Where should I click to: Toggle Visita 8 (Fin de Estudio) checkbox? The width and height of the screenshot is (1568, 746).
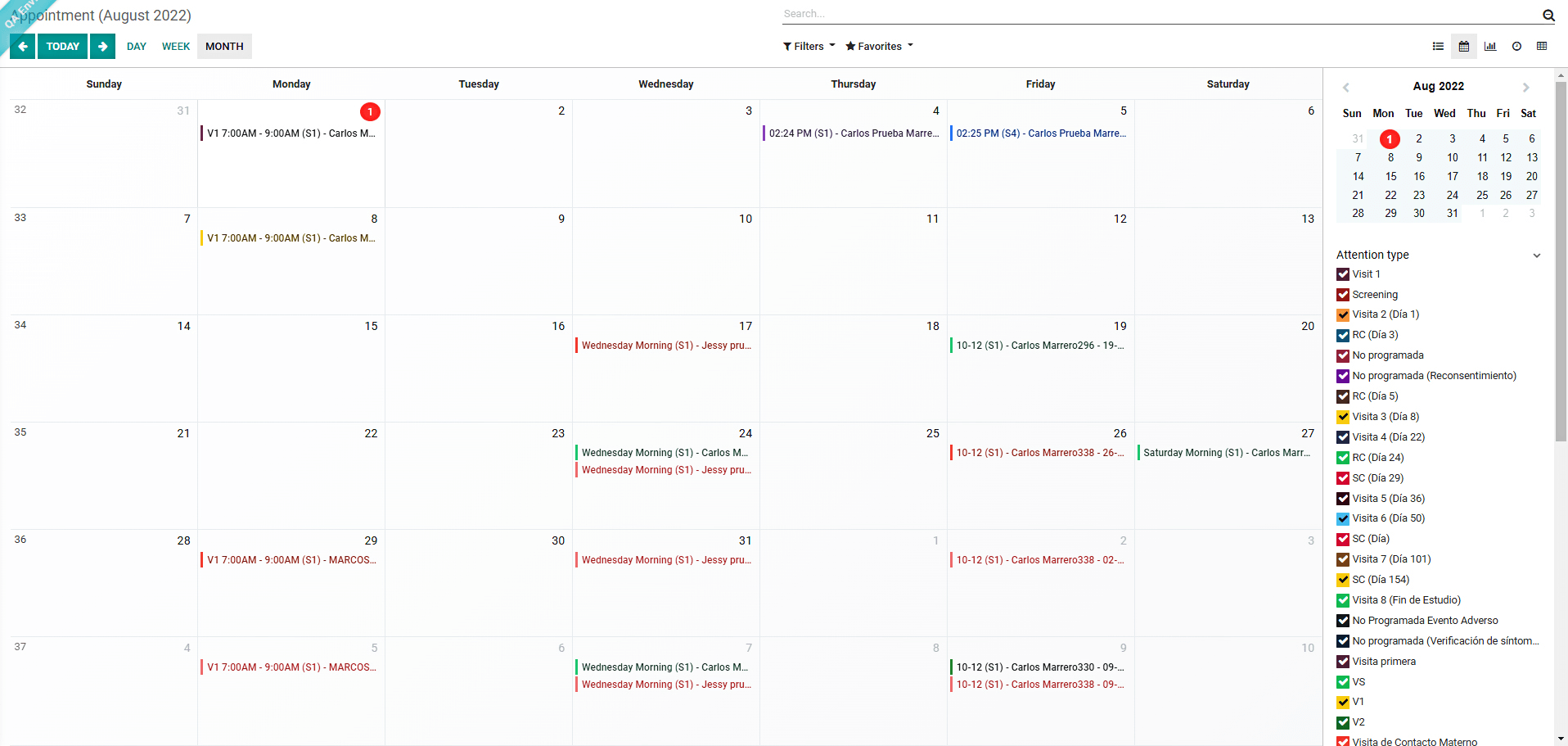1343,600
